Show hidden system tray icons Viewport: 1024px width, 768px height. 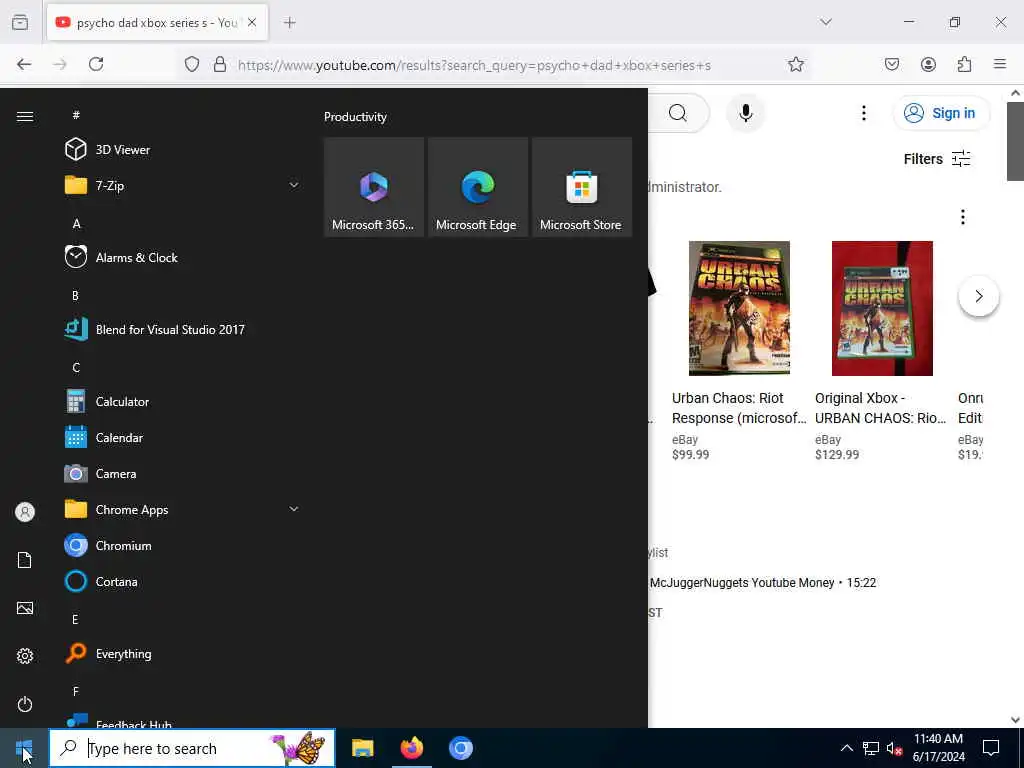[846, 748]
